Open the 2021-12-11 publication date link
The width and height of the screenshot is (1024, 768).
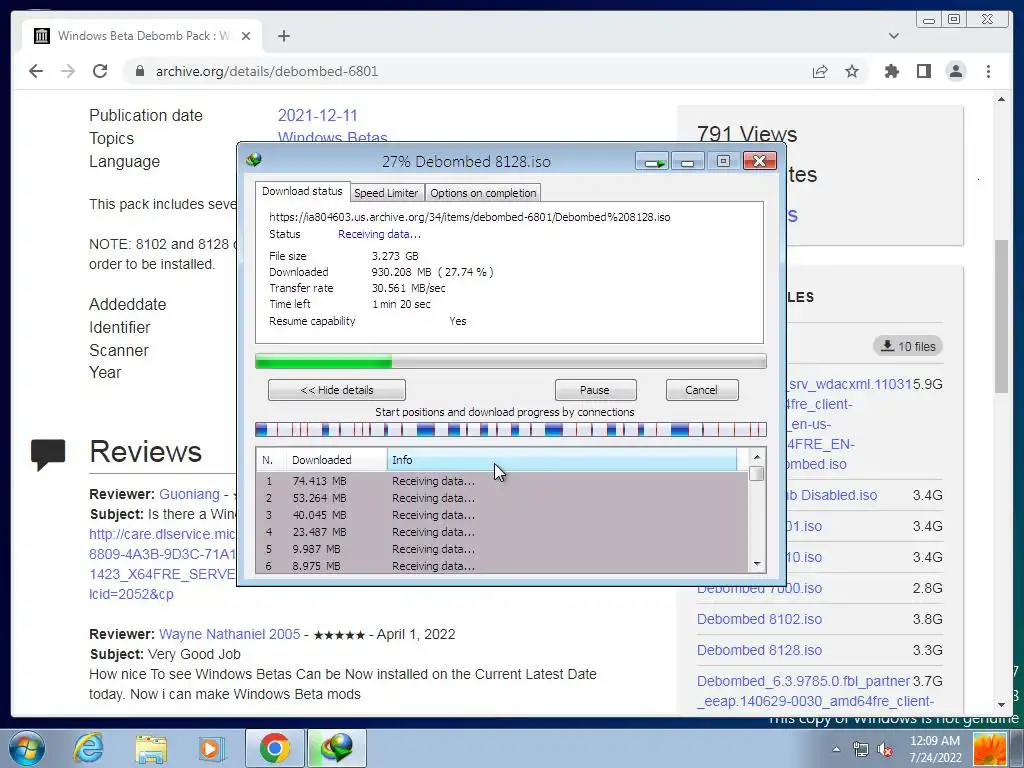coord(318,116)
